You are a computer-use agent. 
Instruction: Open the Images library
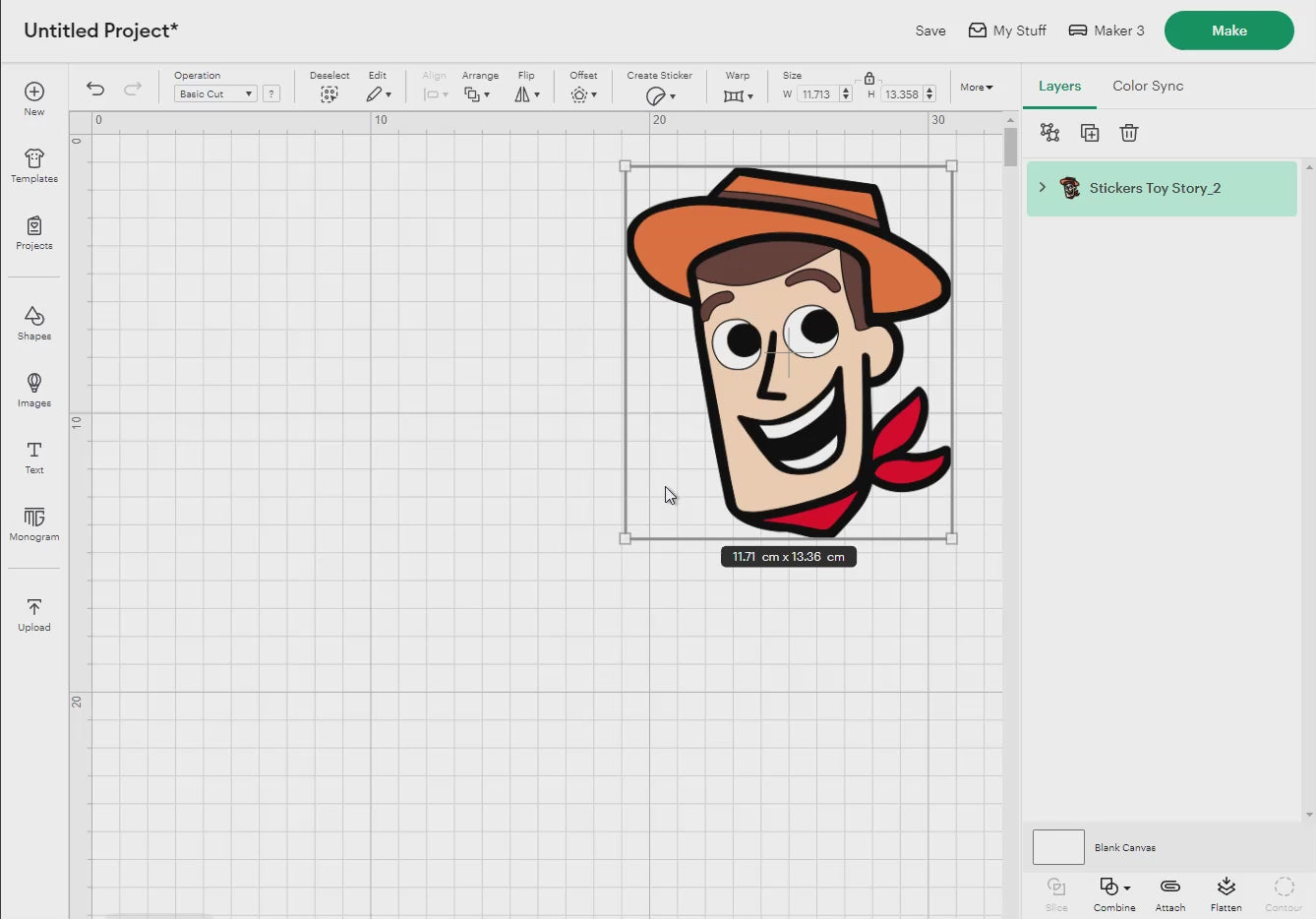pos(34,390)
